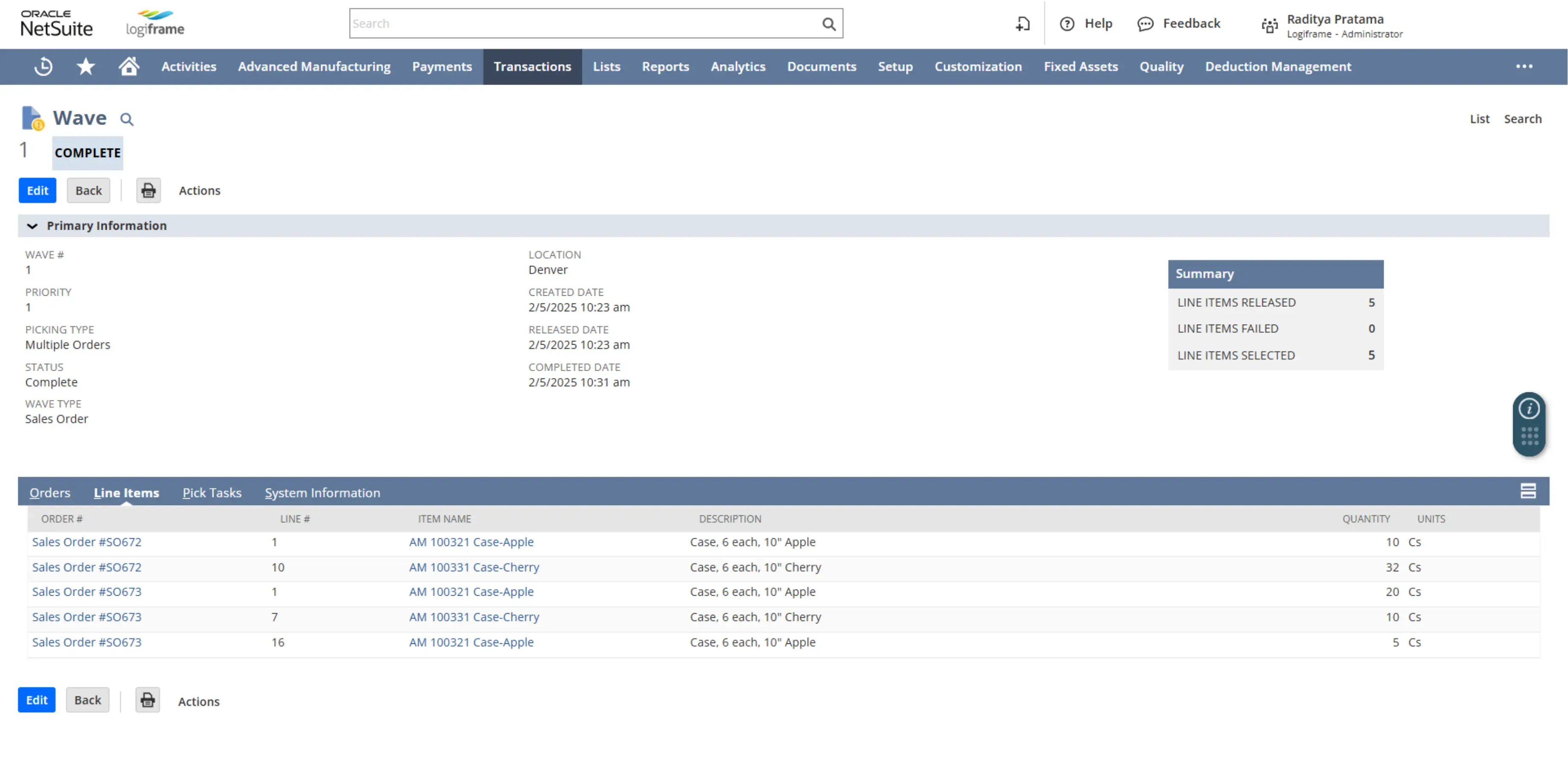1568x774 pixels.
Task: Click the sublist view customization icon
Action: point(1528,491)
